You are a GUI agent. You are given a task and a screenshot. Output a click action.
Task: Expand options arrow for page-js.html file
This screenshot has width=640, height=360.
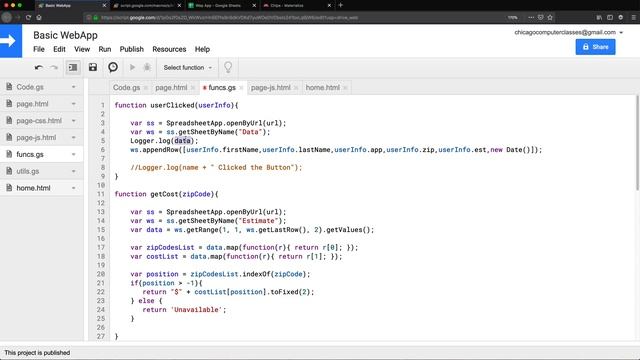click(x=73, y=138)
